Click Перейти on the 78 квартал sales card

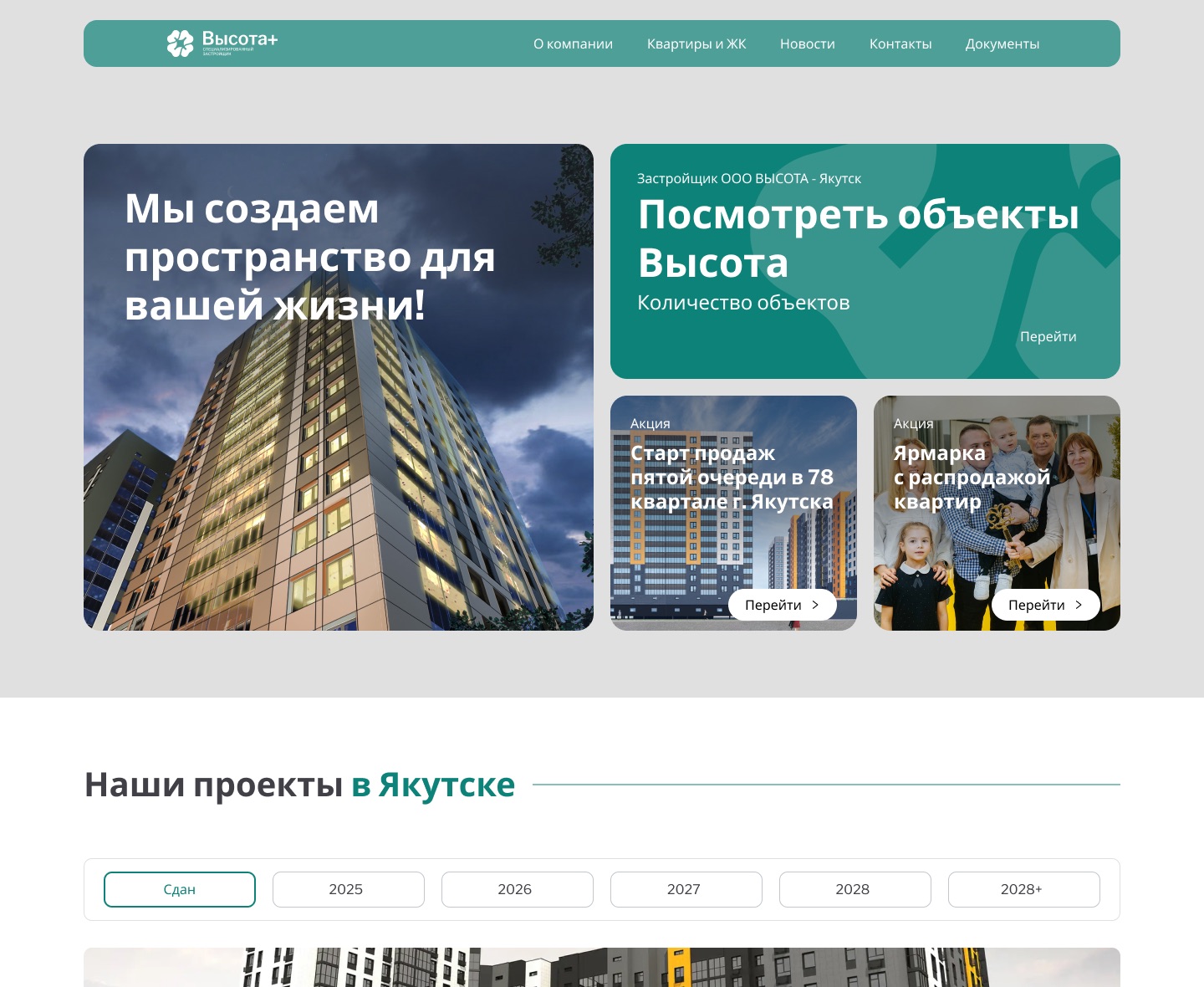[783, 605]
